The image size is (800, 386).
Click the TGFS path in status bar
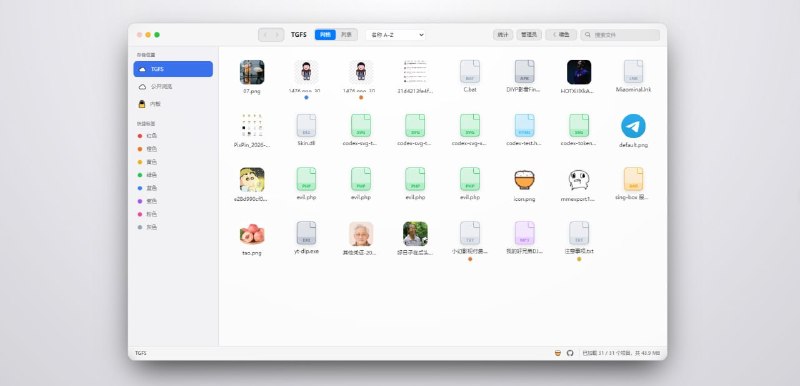click(x=141, y=353)
